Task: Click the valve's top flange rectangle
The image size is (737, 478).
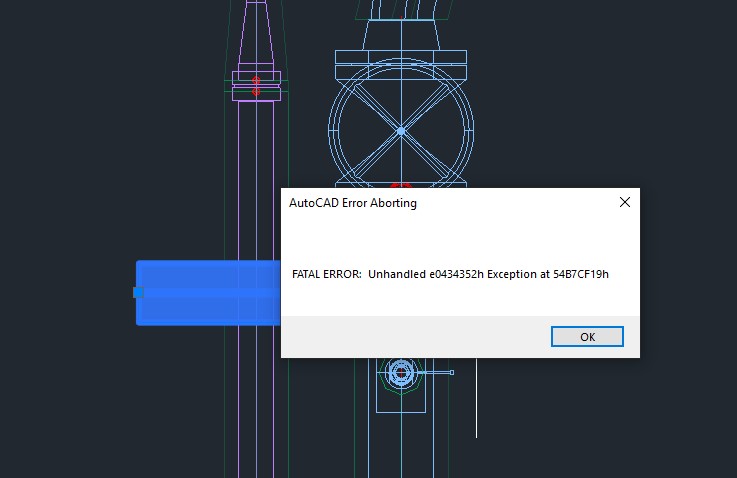Action: (x=401, y=57)
